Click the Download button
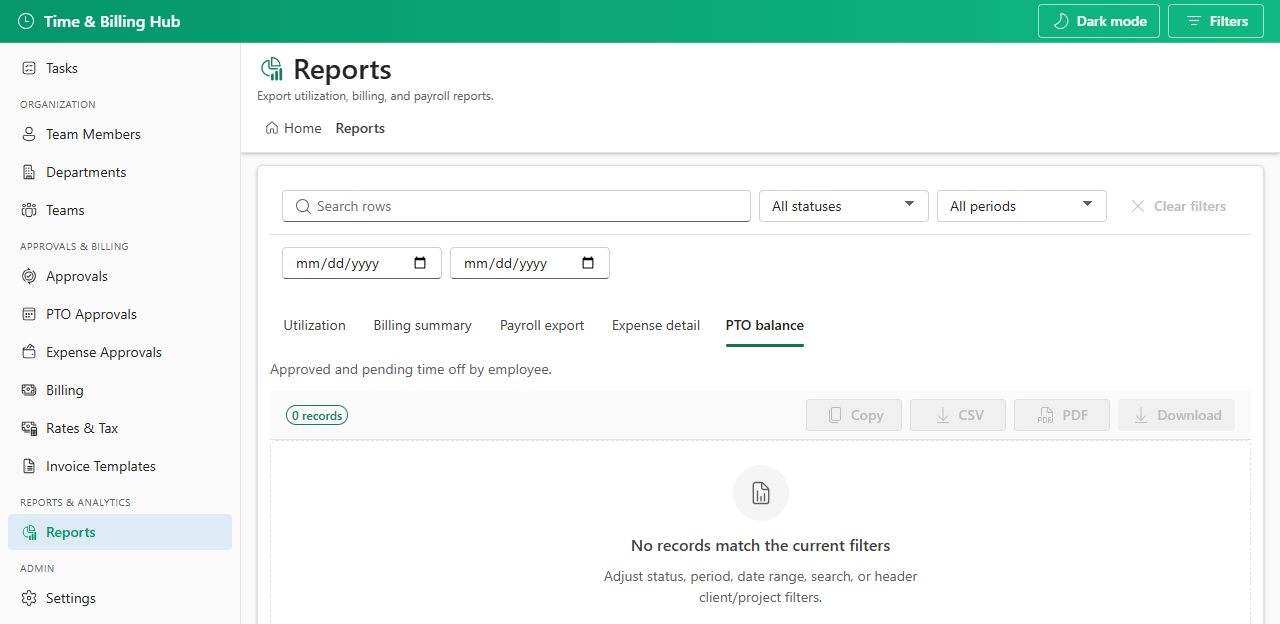This screenshot has height=624, width=1280. pyautogui.click(x=1176, y=415)
